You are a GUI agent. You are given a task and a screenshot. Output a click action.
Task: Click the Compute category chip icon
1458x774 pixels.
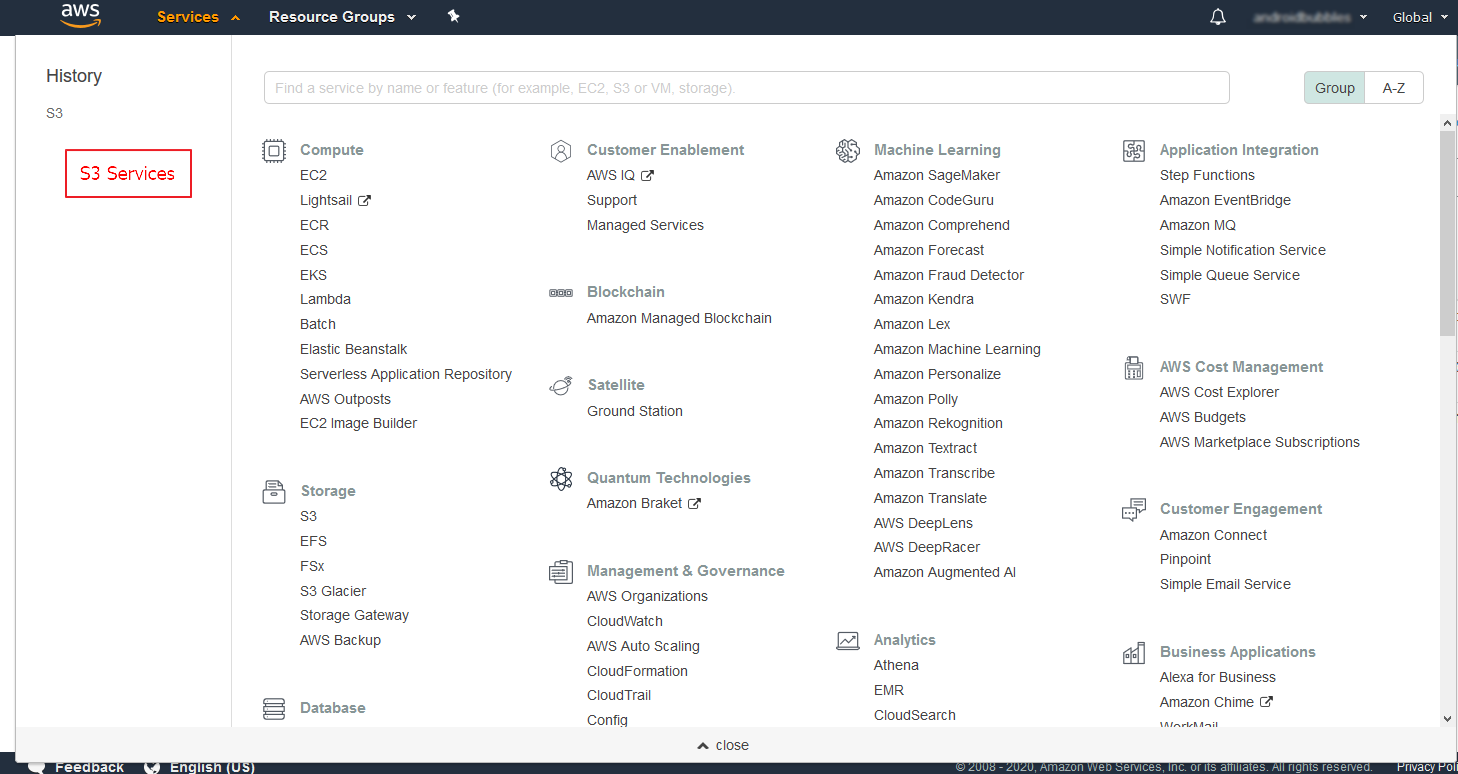pos(273,150)
